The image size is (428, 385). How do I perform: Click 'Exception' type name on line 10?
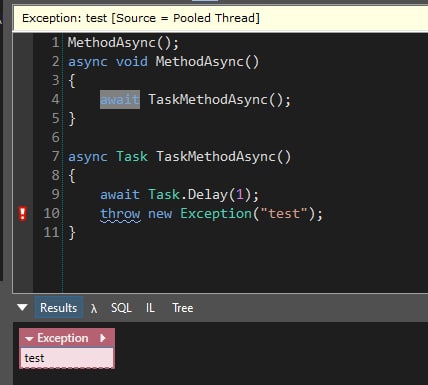point(216,214)
